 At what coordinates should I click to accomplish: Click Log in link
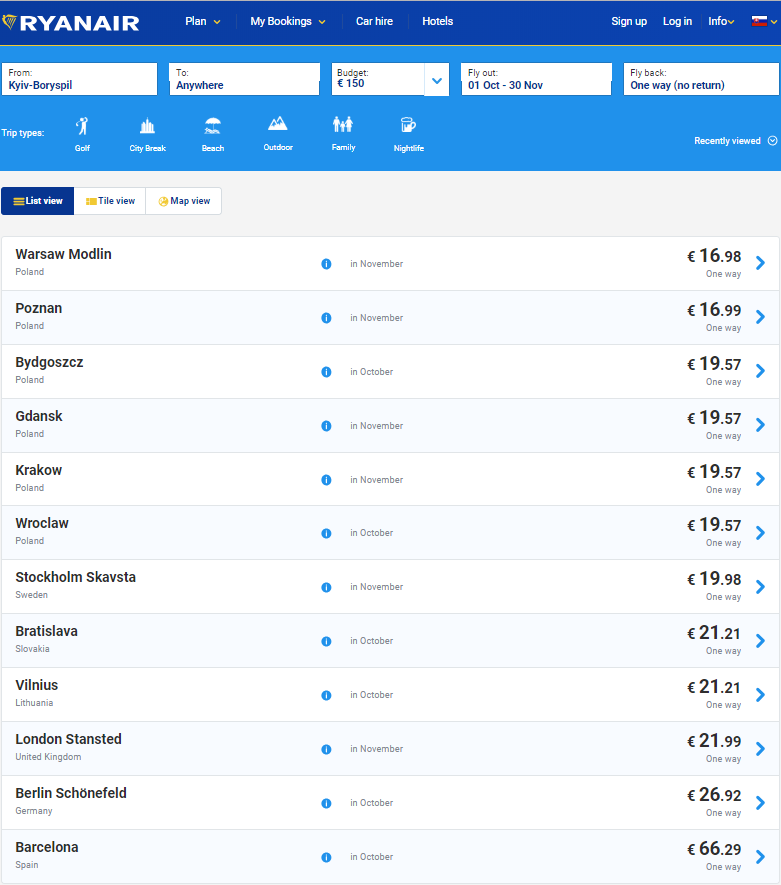(x=677, y=21)
